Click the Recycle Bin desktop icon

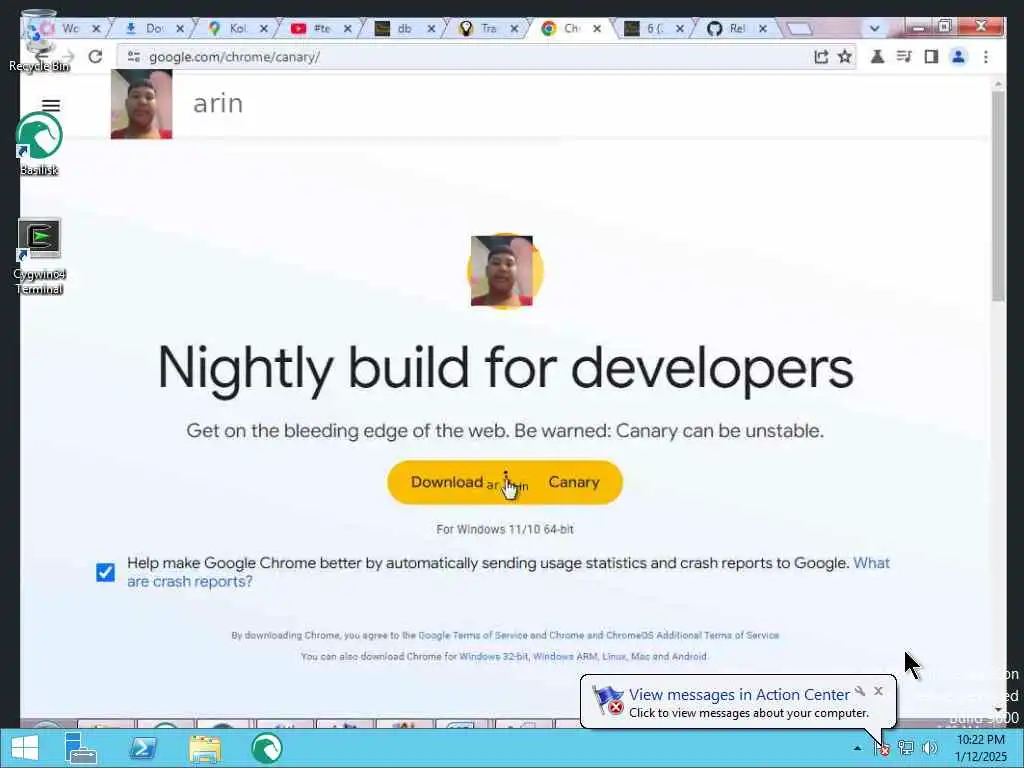[x=39, y=40]
